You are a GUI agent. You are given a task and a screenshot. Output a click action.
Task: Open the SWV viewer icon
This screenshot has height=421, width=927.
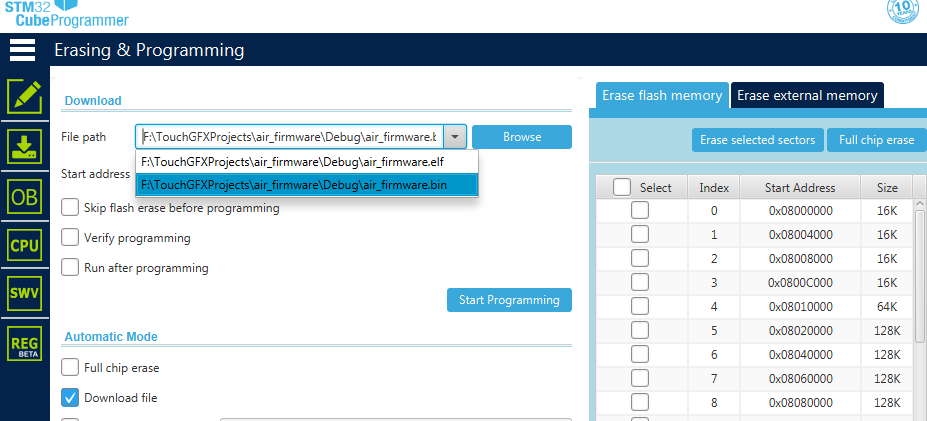click(25, 294)
